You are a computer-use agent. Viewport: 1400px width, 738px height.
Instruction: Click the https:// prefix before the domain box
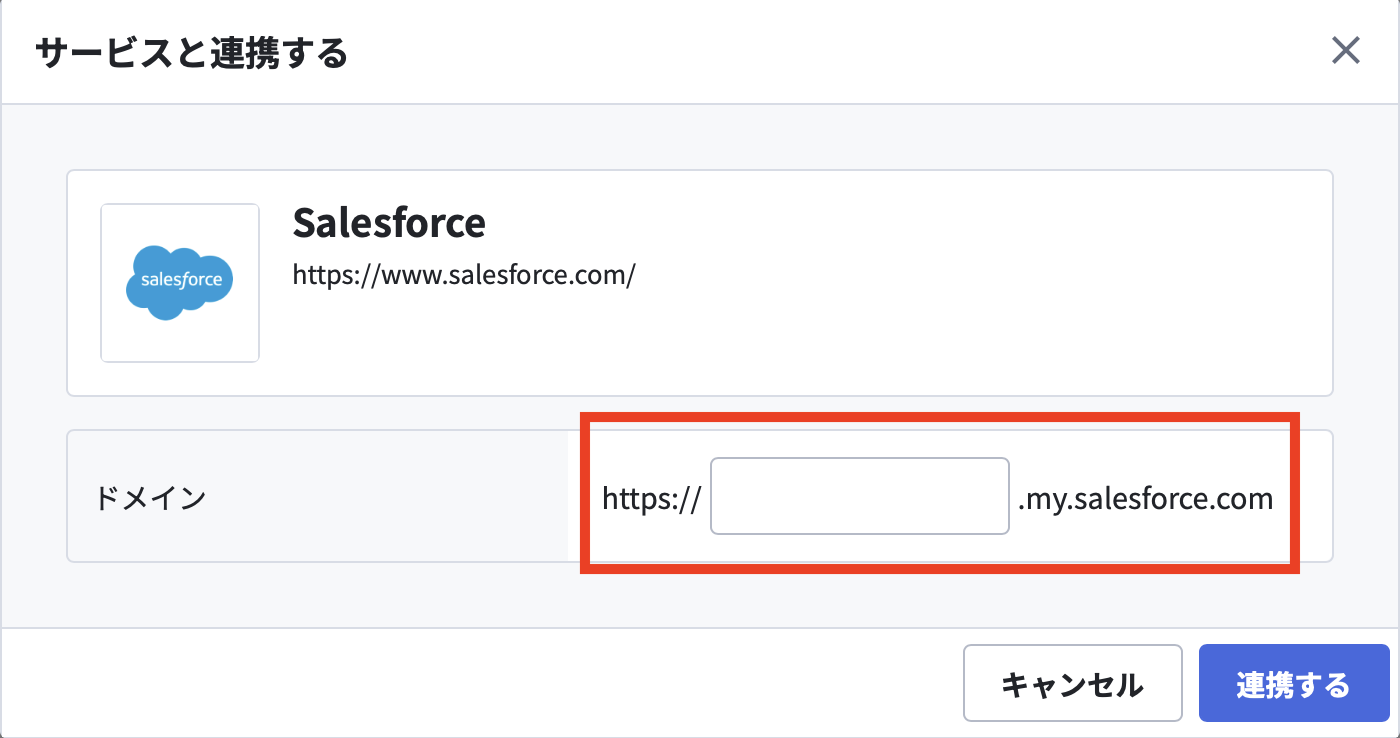click(x=652, y=498)
